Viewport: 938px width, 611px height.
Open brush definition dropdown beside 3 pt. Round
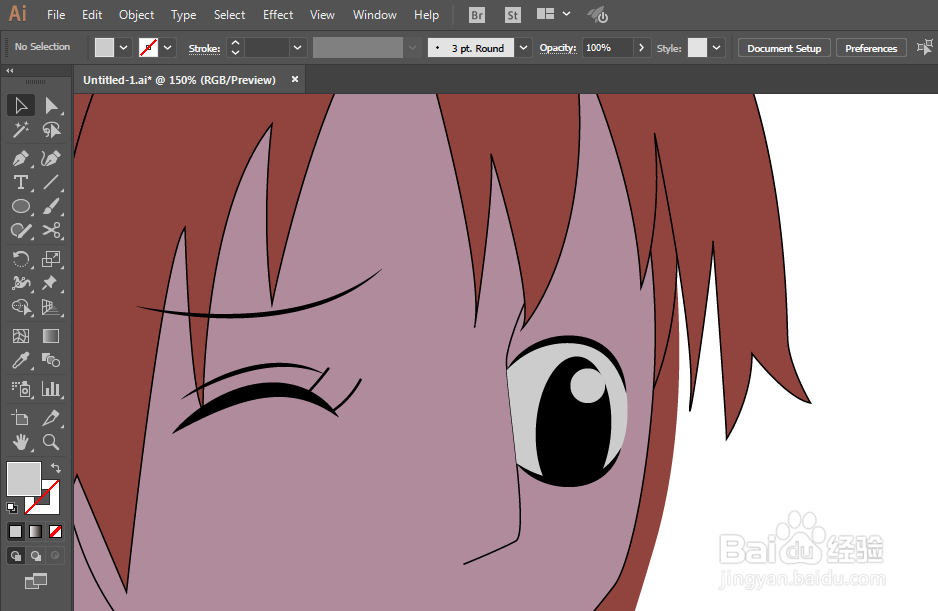523,48
